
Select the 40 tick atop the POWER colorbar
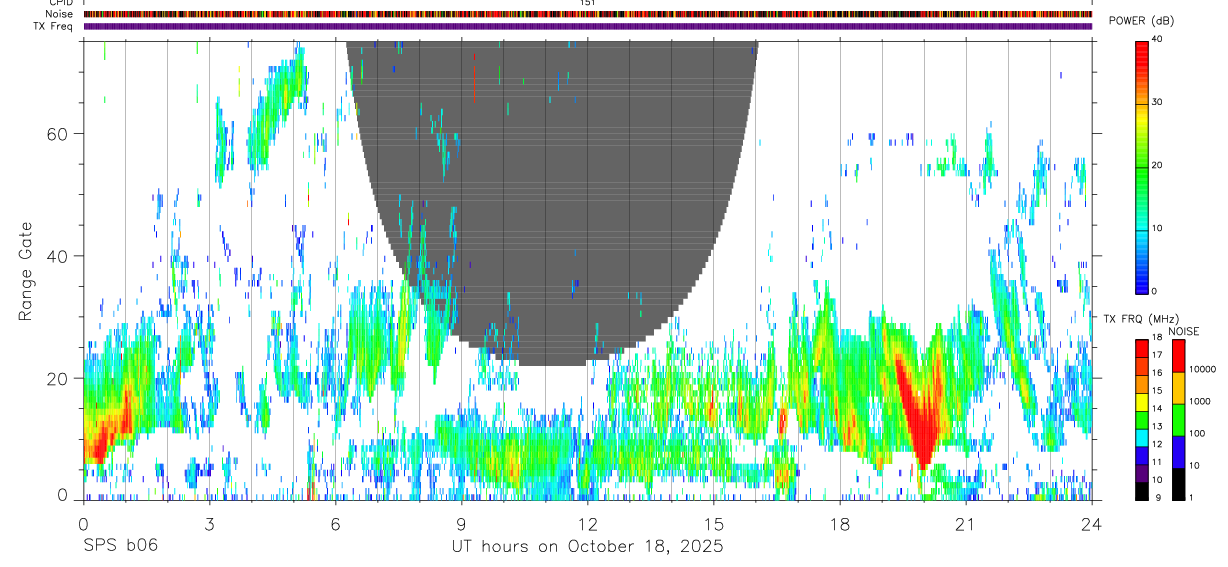(x=1158, y=40)
